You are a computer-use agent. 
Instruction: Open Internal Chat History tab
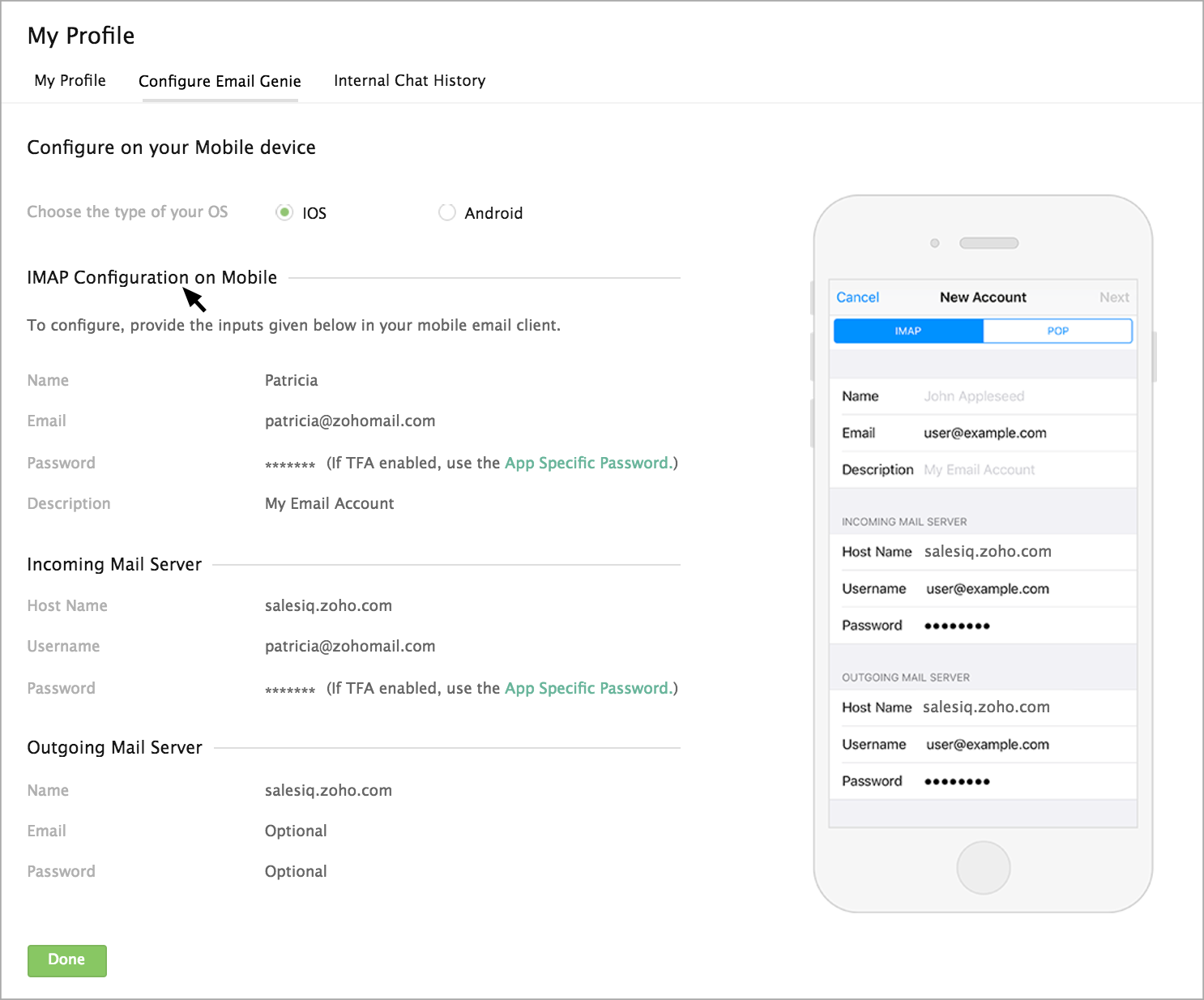(409, 80)
